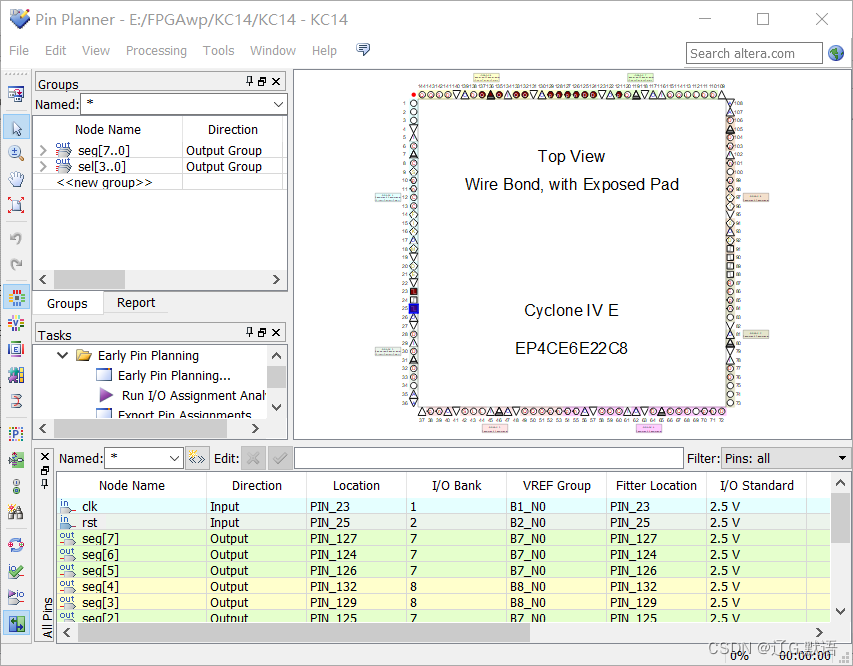Click the binoculars find icon
853x666 pixels.
coord(16,511)
